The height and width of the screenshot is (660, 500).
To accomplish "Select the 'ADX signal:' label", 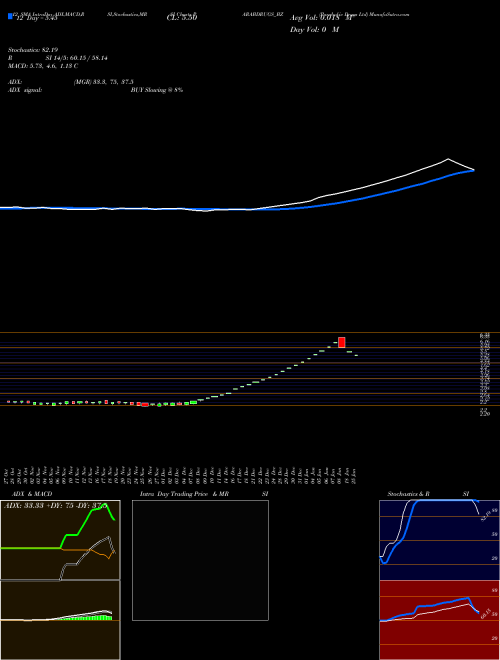I will pos(25,90).
